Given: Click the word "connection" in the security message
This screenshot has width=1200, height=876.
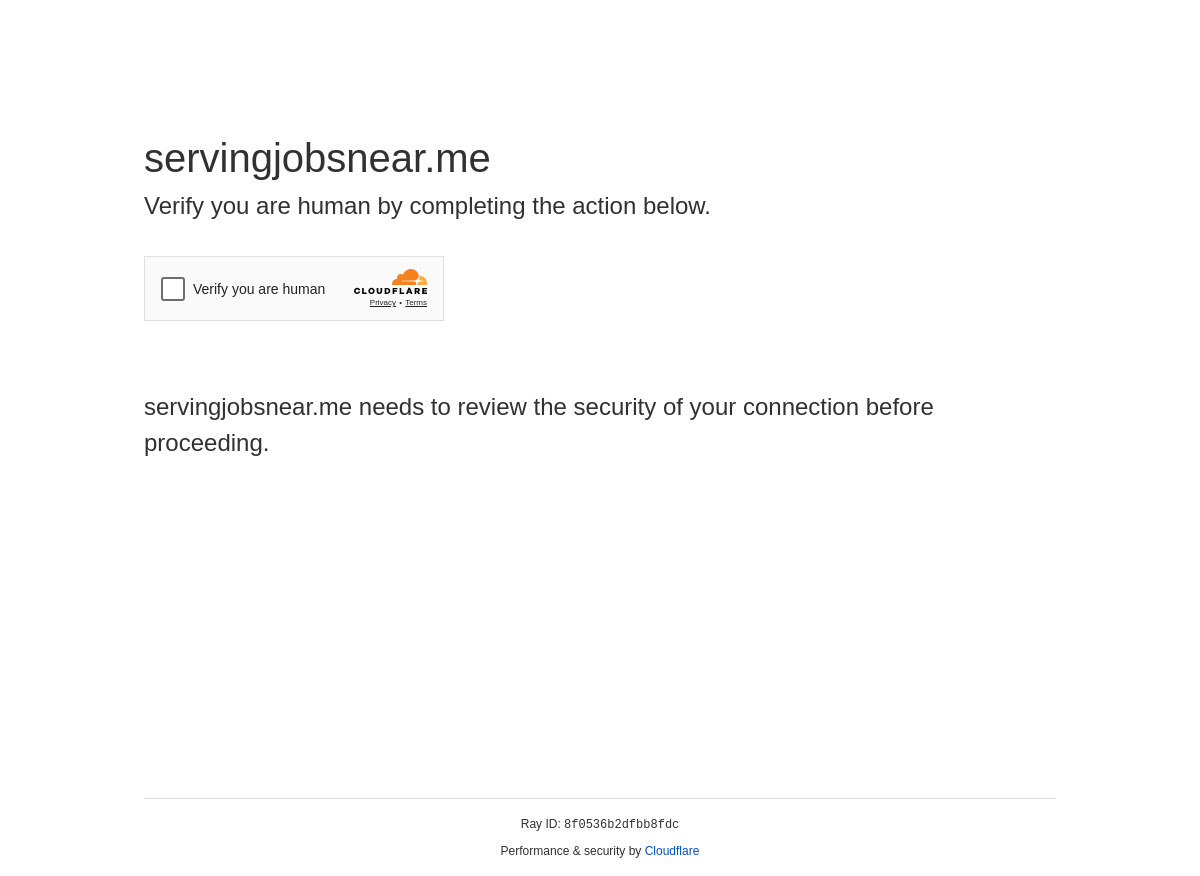Looking at the screenshot, I should click(801, 407).
